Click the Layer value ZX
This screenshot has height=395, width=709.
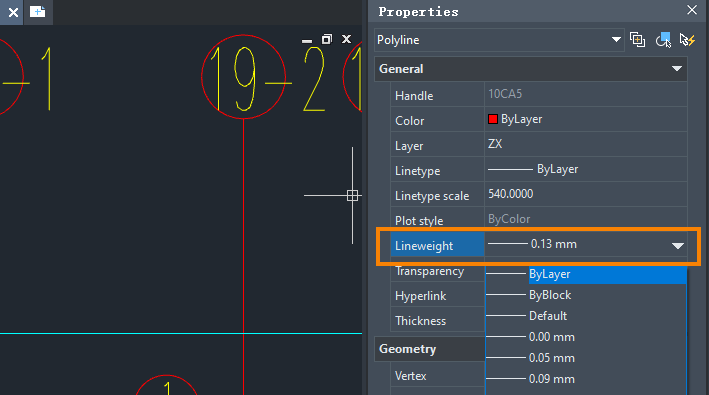click(x=495, y=144)
